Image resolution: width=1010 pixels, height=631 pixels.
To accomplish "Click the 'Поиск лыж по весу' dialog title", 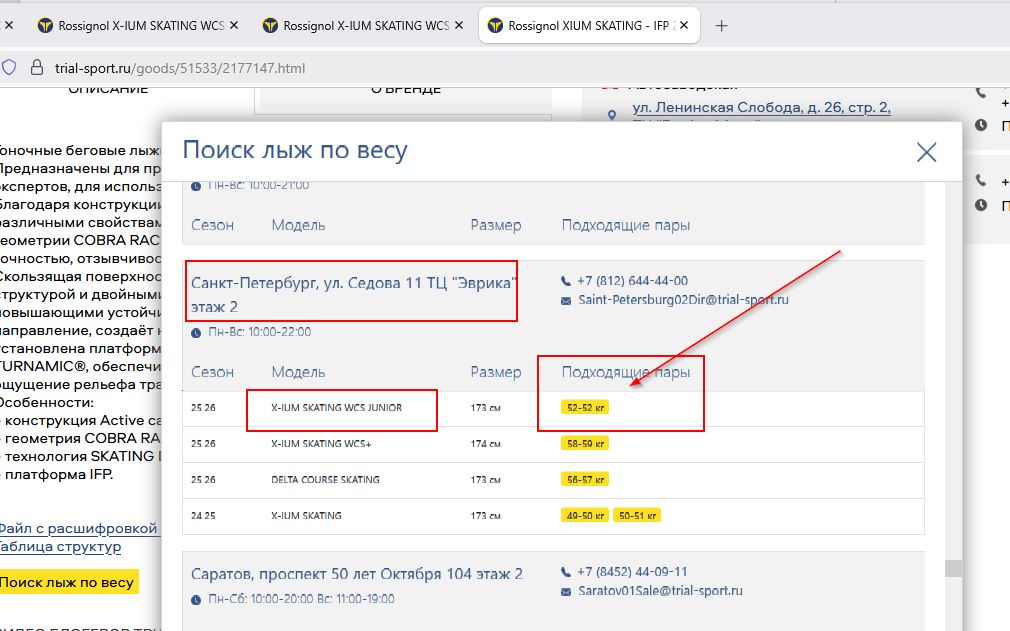I will point(295,151).
